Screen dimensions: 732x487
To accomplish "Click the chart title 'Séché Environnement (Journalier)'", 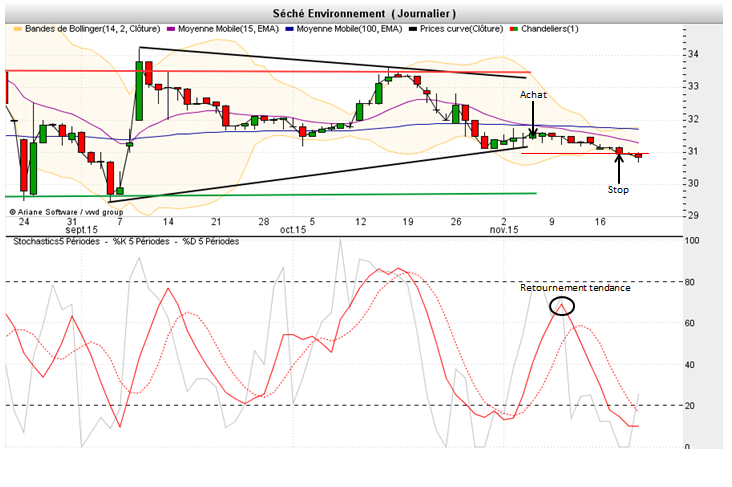I will [x=364, y=14].
